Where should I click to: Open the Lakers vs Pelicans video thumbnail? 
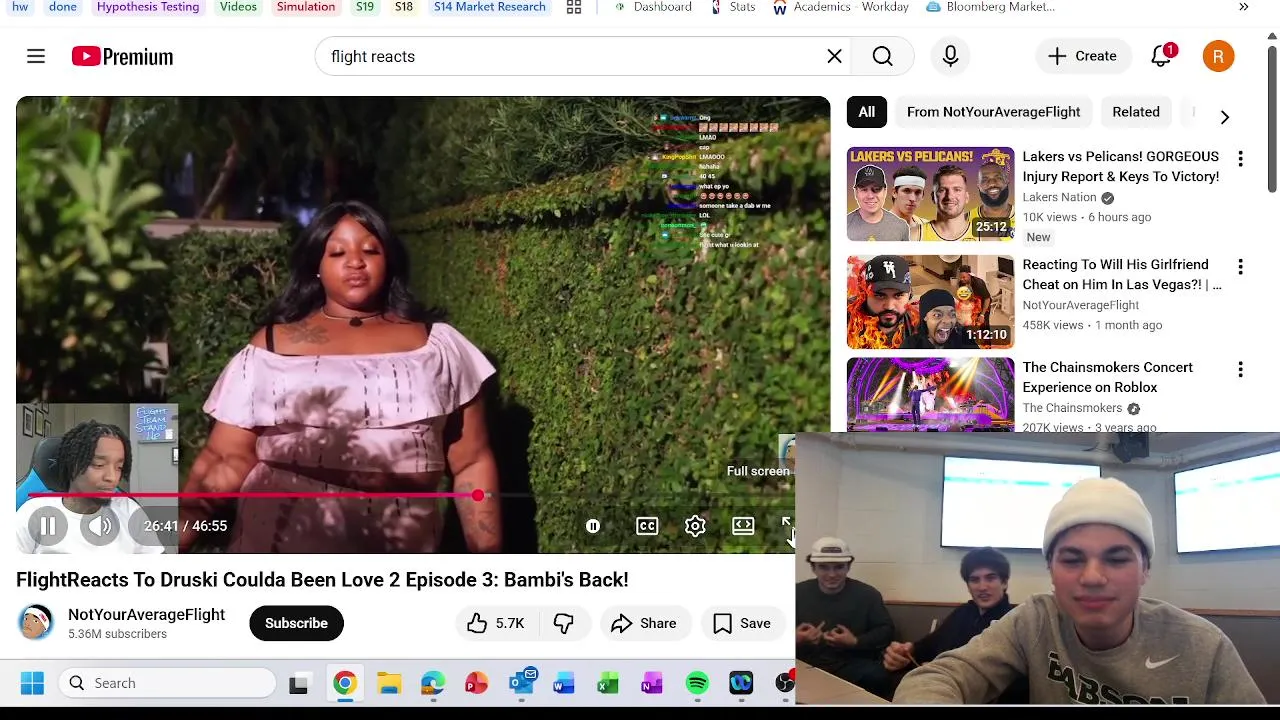point(930,194)
